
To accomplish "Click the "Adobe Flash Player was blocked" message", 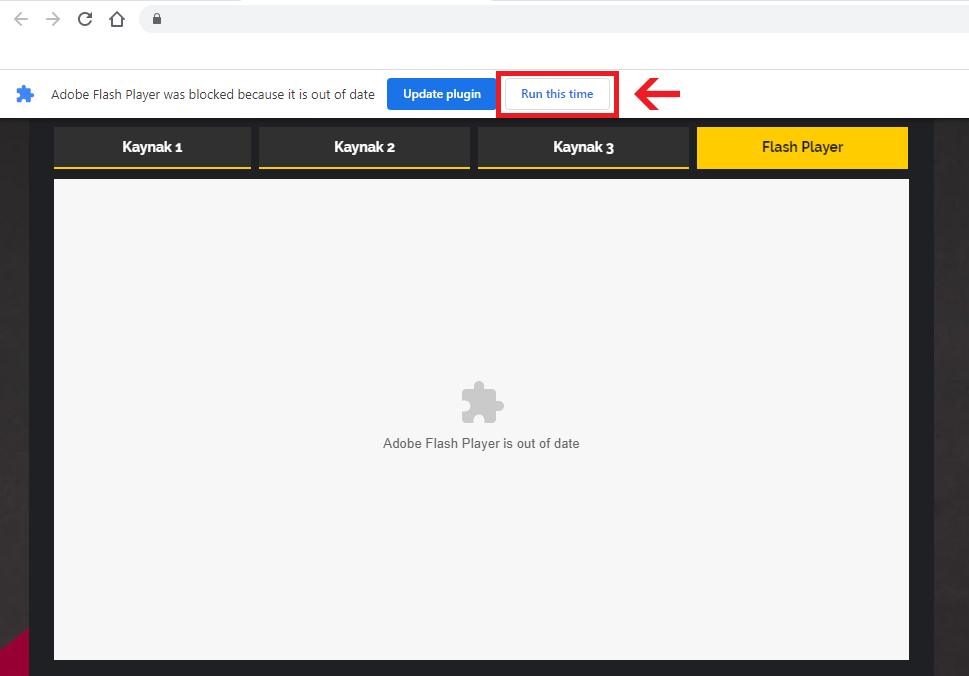I will pyautogui.click(x=213, y=95).
